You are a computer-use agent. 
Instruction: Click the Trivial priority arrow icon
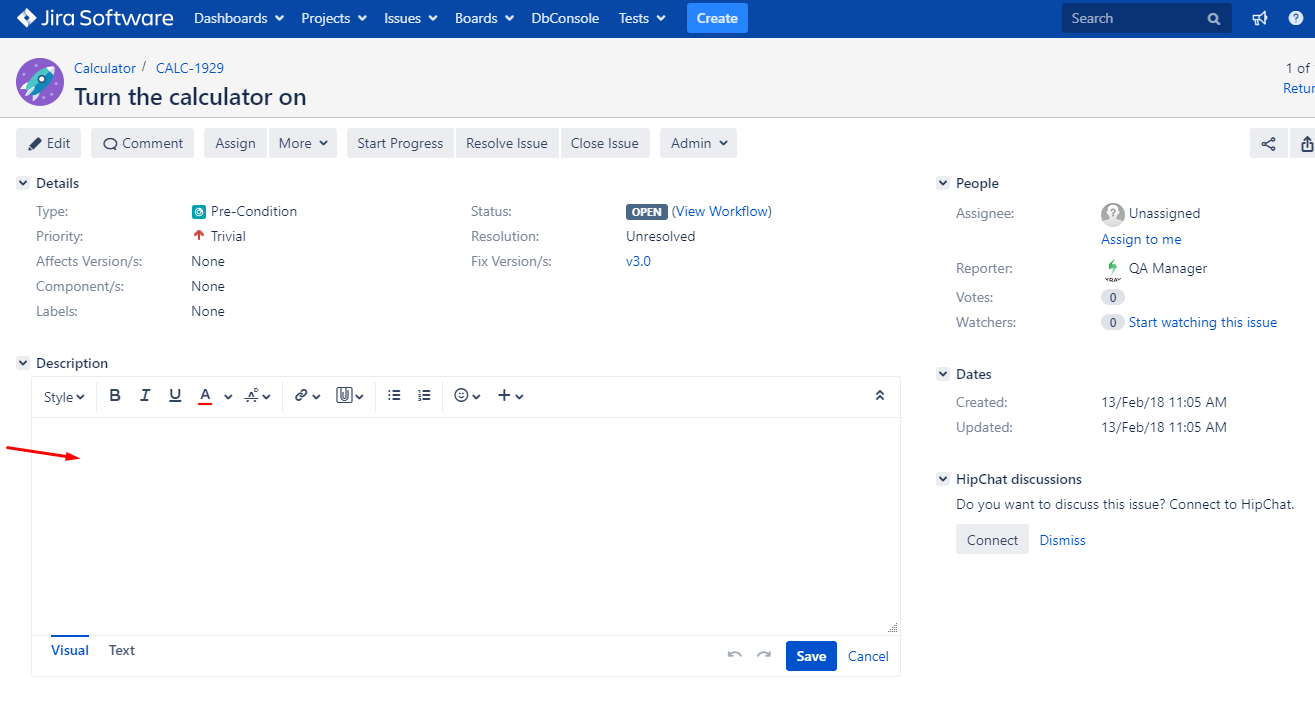199,236
